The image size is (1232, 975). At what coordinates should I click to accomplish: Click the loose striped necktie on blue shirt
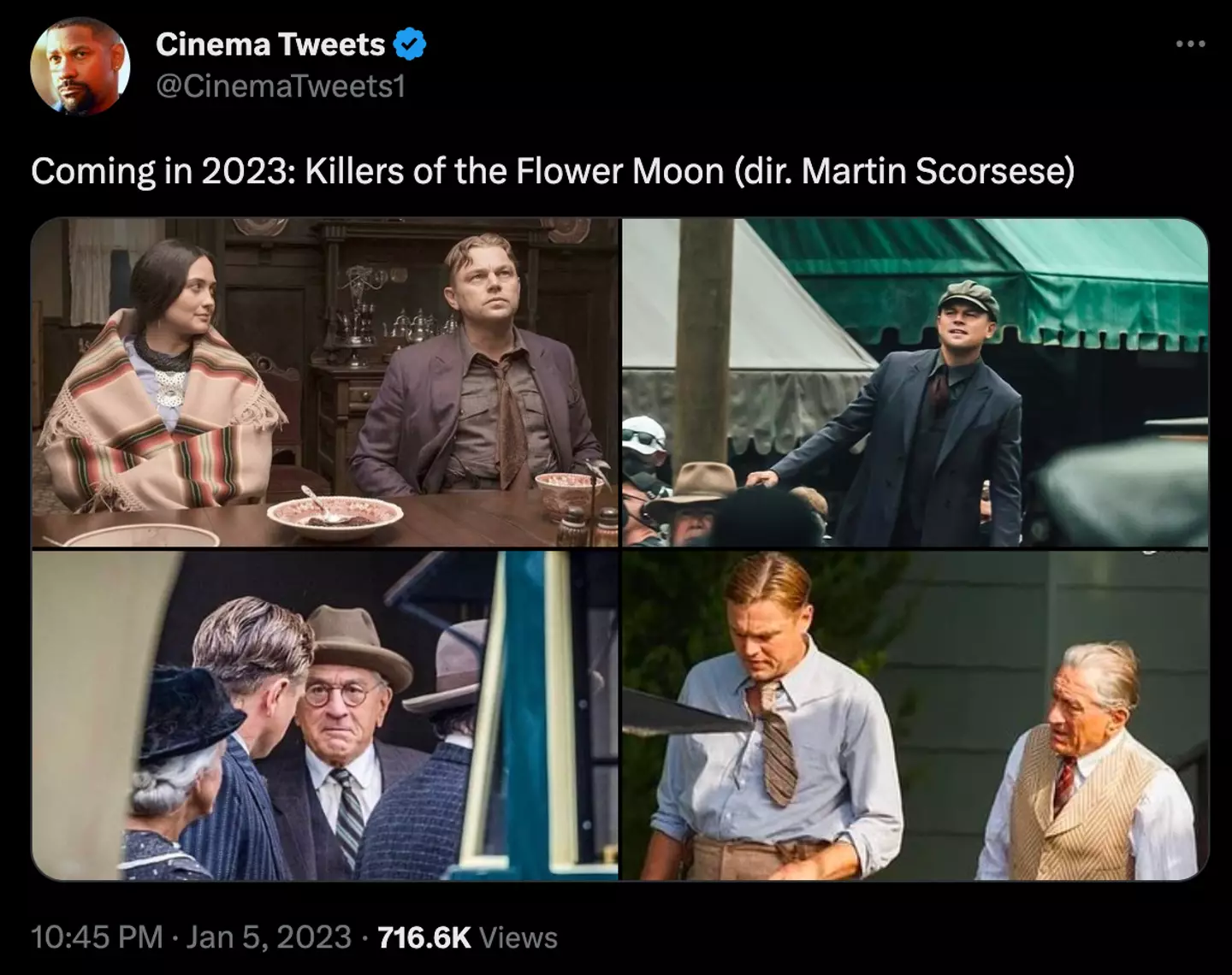pyautogui.click(x=775, y=744)
